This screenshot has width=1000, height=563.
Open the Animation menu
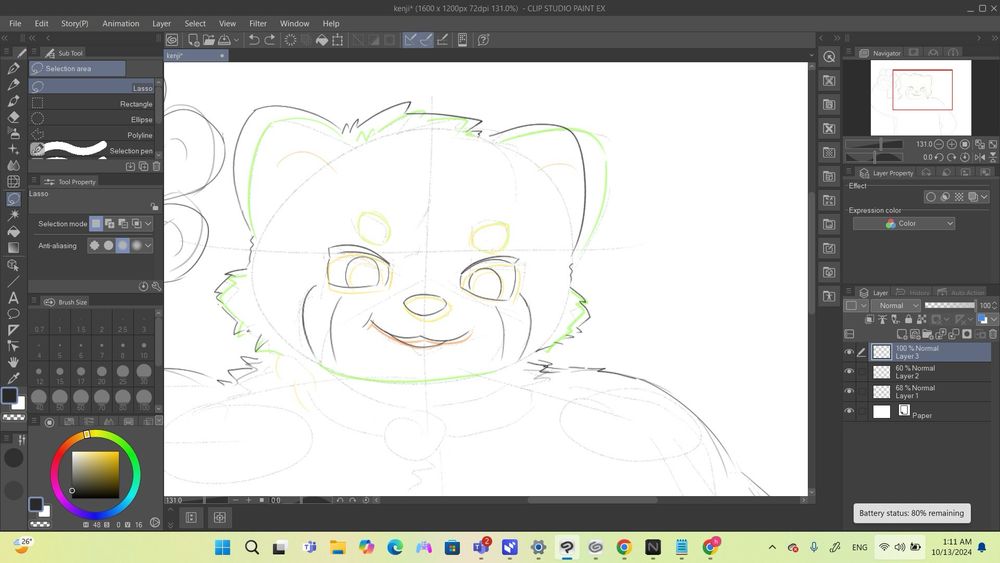[x=121, y=23]
